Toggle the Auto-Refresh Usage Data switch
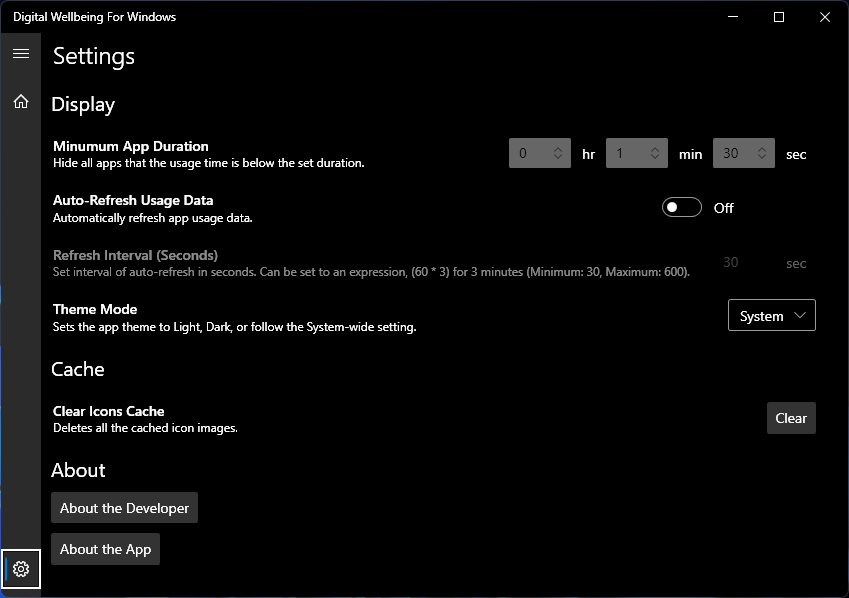 point(682,207)
